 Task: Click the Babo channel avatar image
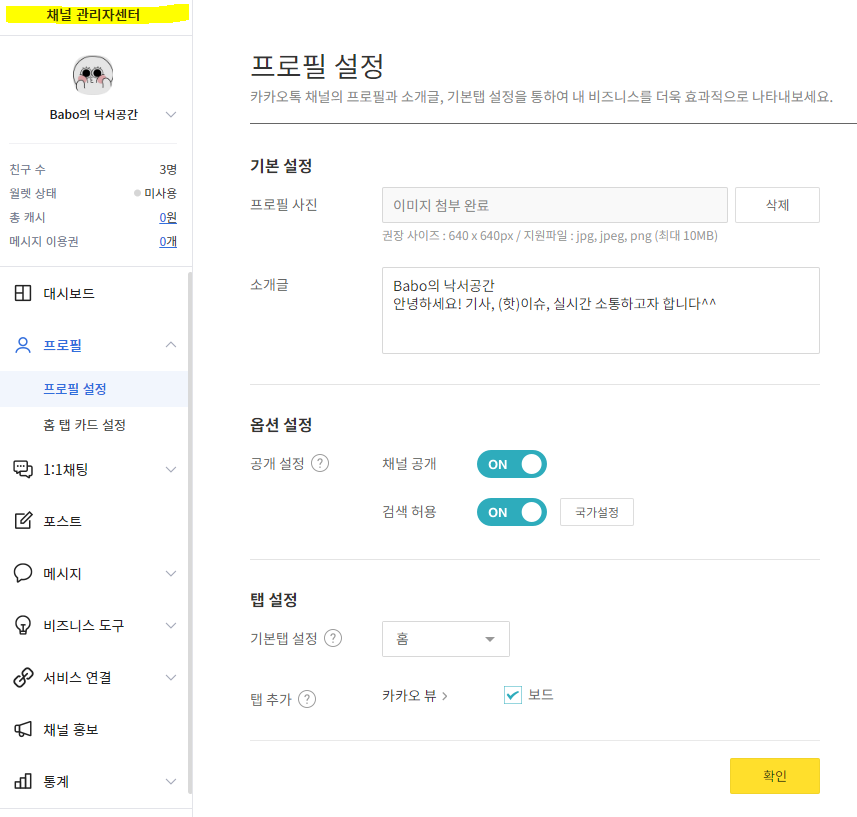[93, 75]
